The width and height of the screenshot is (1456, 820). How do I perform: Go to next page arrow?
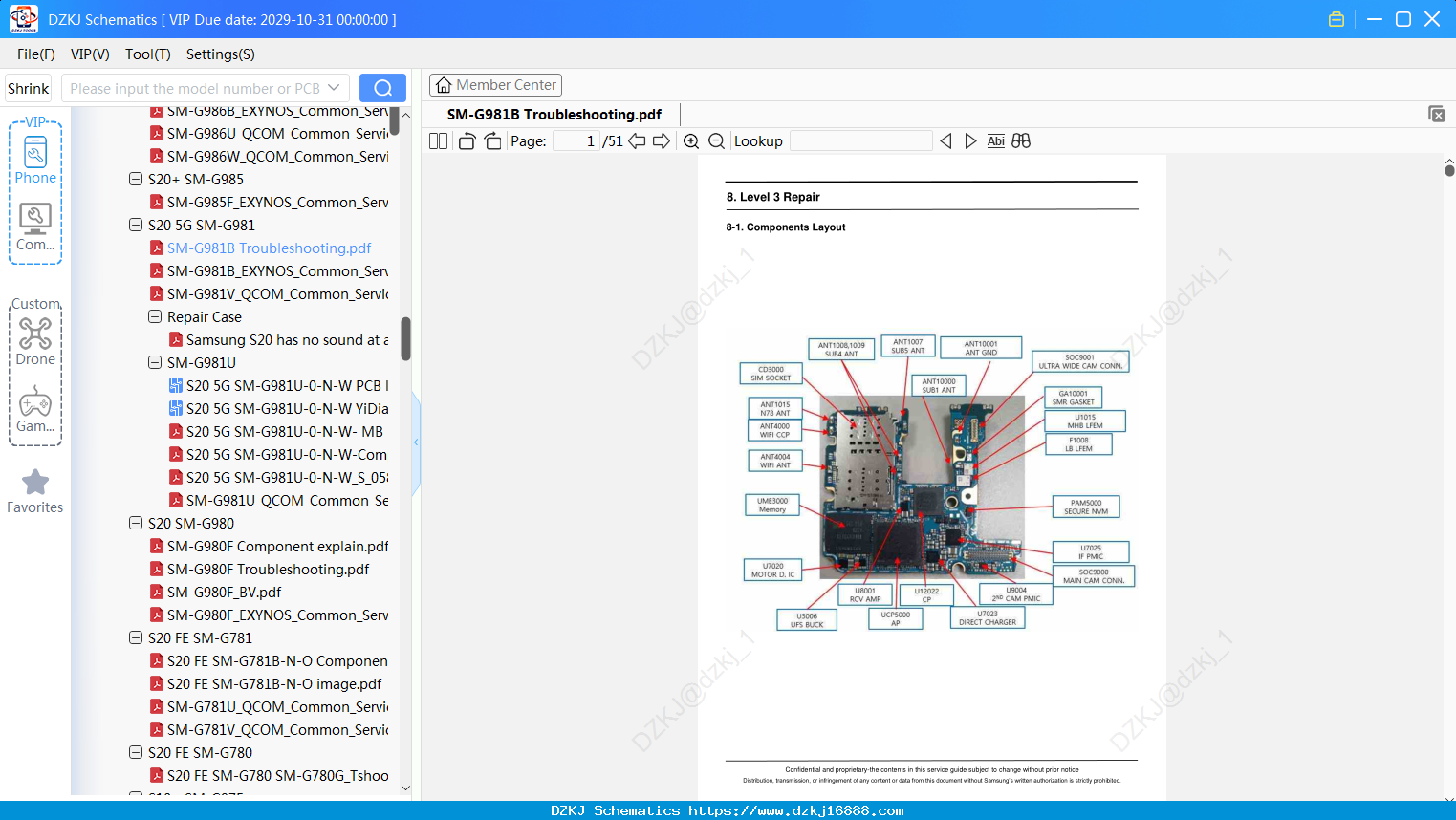tap(662, 141)
